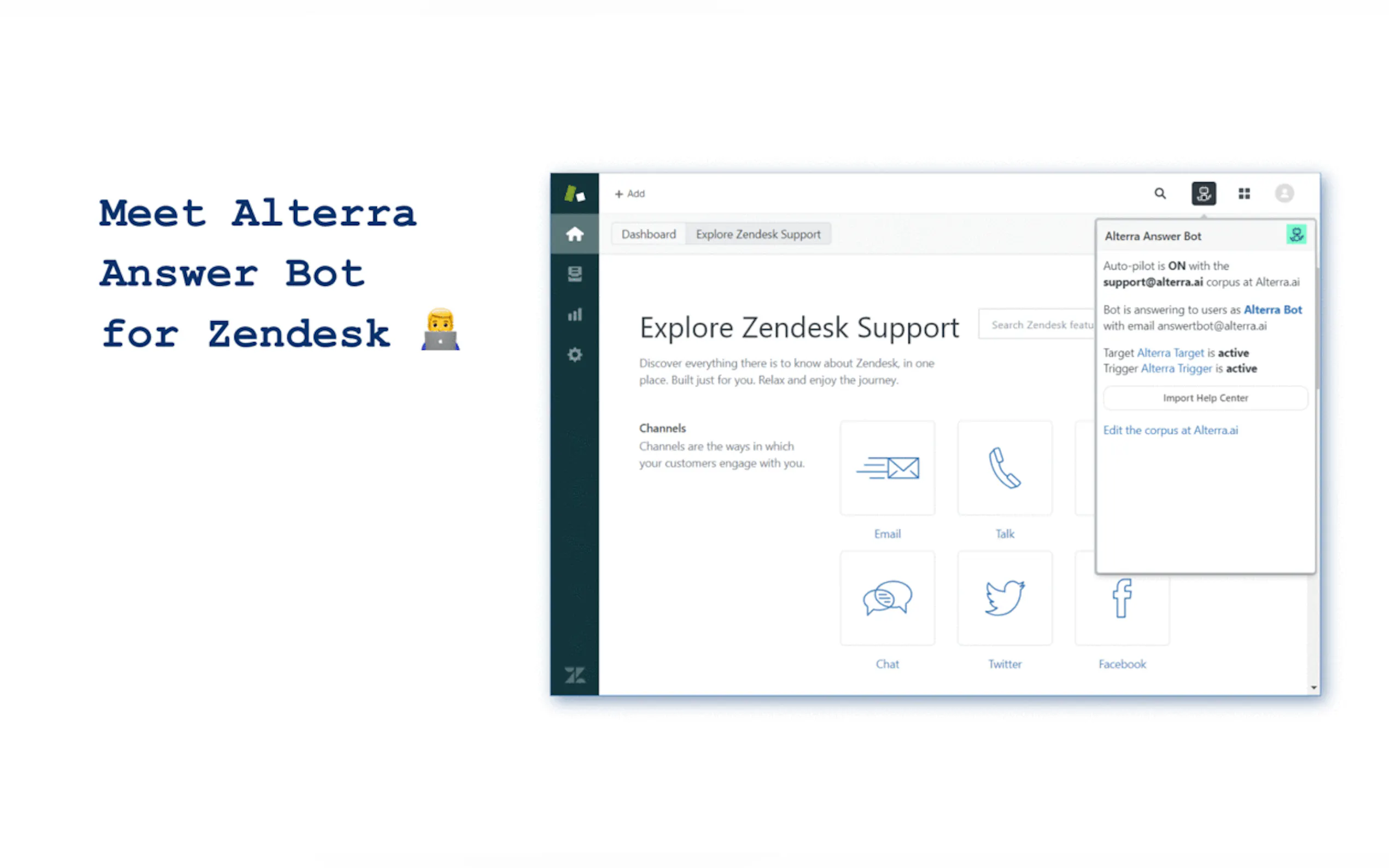Click the Alterra panel scrollbar thumb
This screenshot has width=1389, height=868.
[x=1317, y=327]
